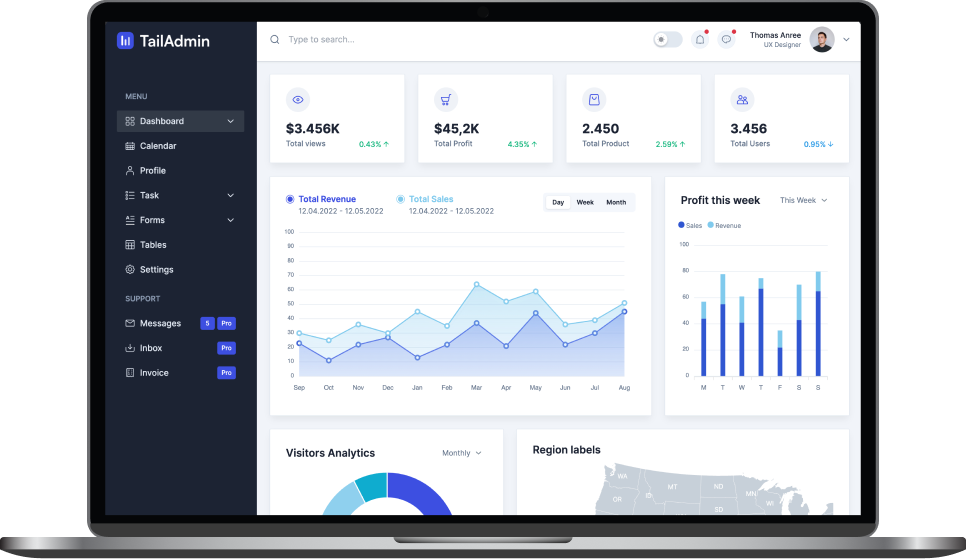Click the Sales legend color dot

[x=681, y=225]
